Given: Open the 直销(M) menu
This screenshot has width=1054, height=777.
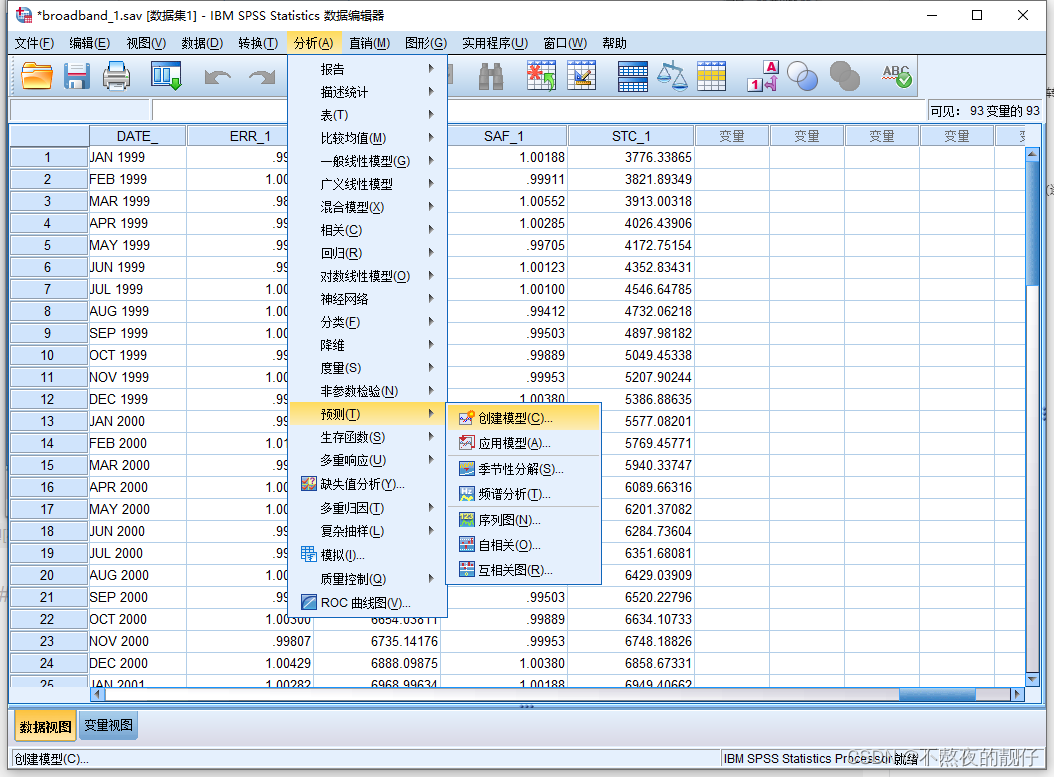Looking at the screenshot, I should [x=369, y=43].
